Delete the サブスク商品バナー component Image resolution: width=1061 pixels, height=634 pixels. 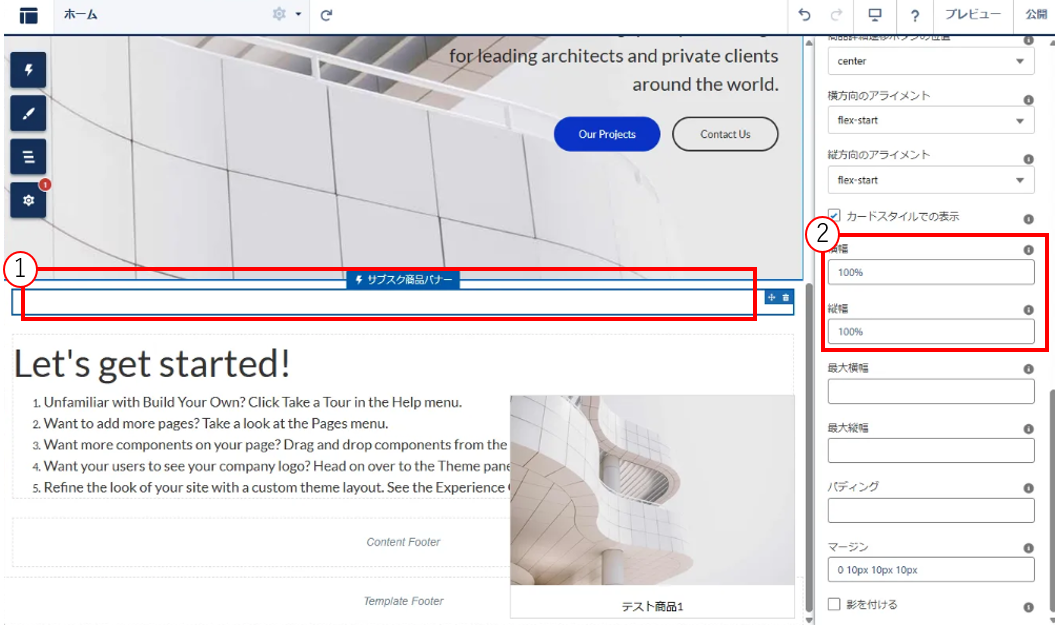pos(786,297)
